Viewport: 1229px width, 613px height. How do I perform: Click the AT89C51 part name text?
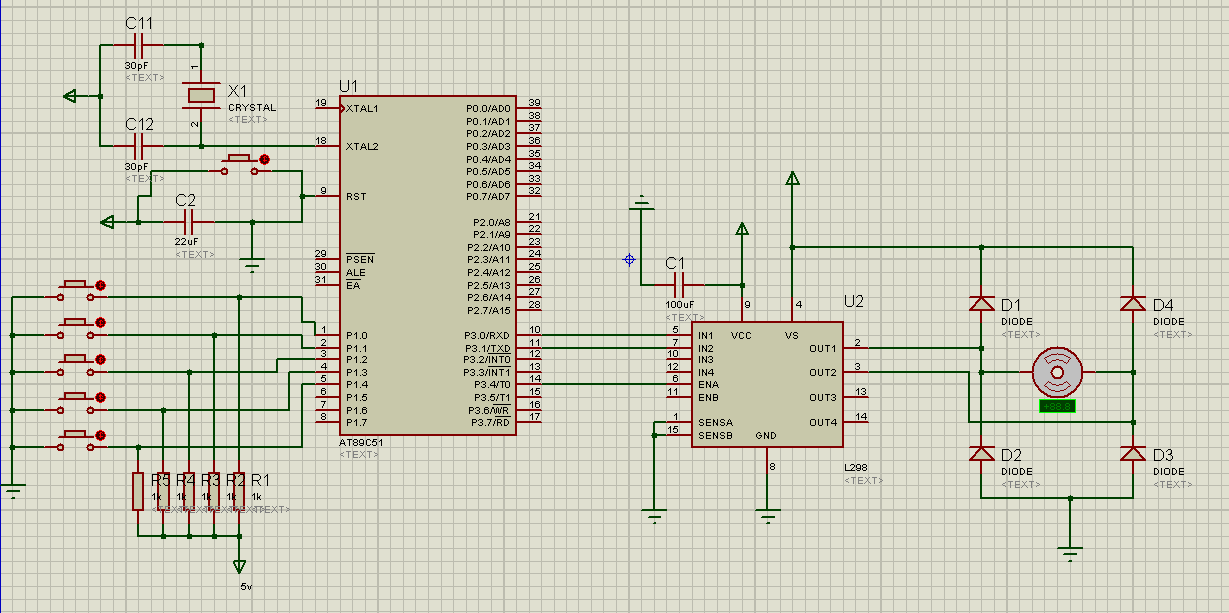tap(359, 443)
